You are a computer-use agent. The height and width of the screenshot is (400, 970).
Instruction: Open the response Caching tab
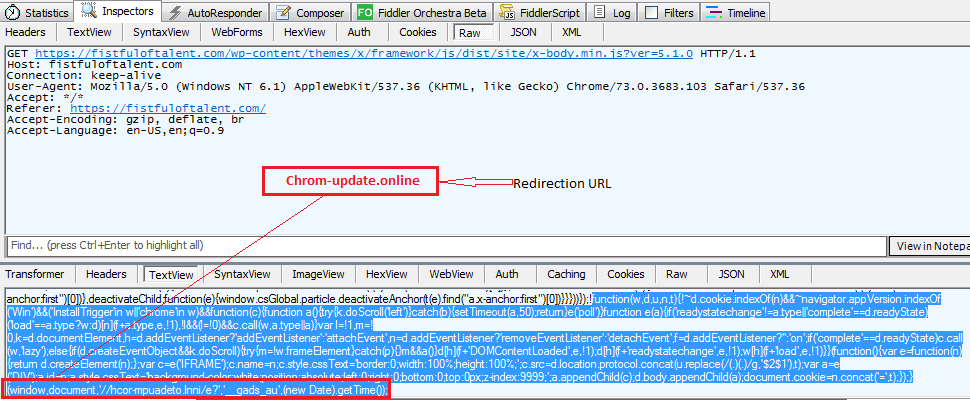click(566, 274)
